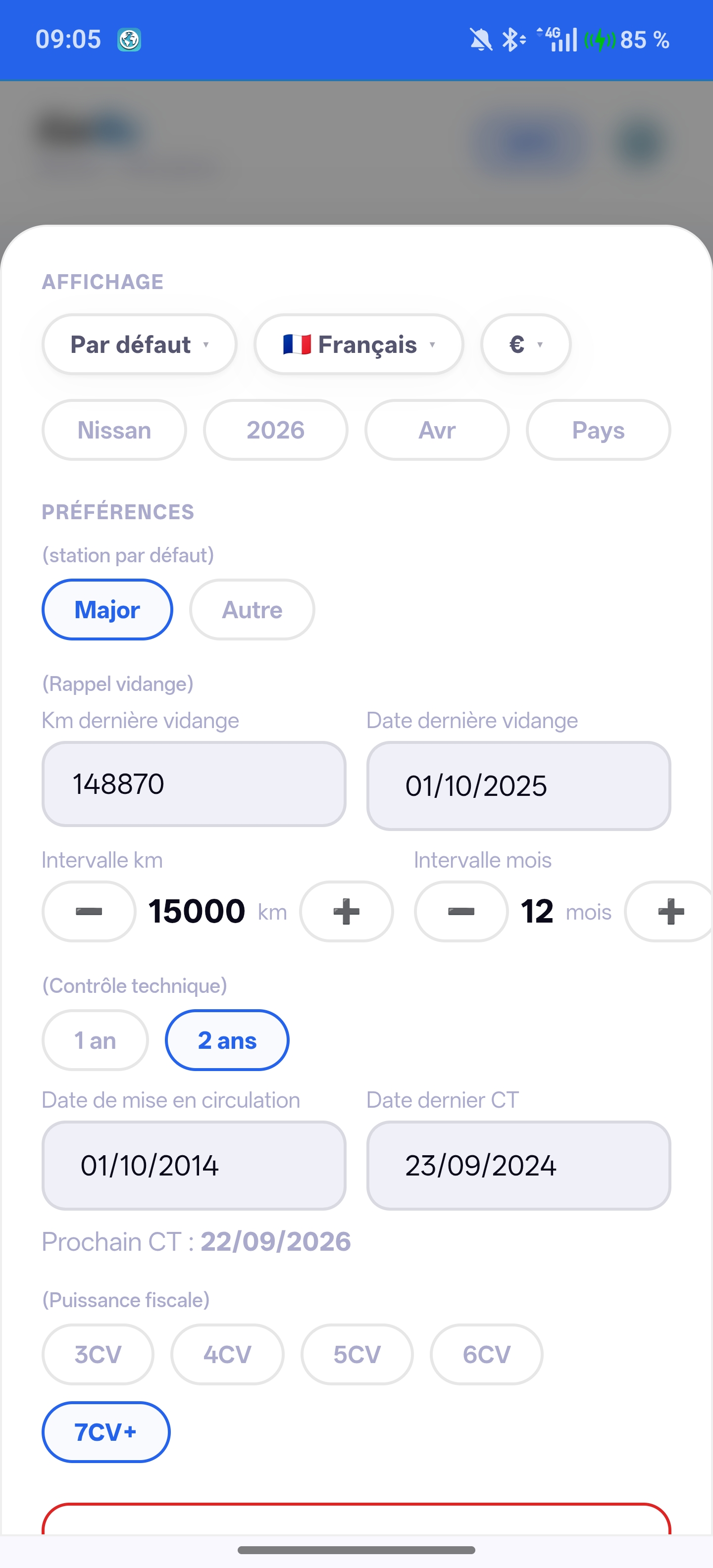Increase the oil change km interval
The height and width of the screenshot is (1568, 713).
click(x=346, y=911)
